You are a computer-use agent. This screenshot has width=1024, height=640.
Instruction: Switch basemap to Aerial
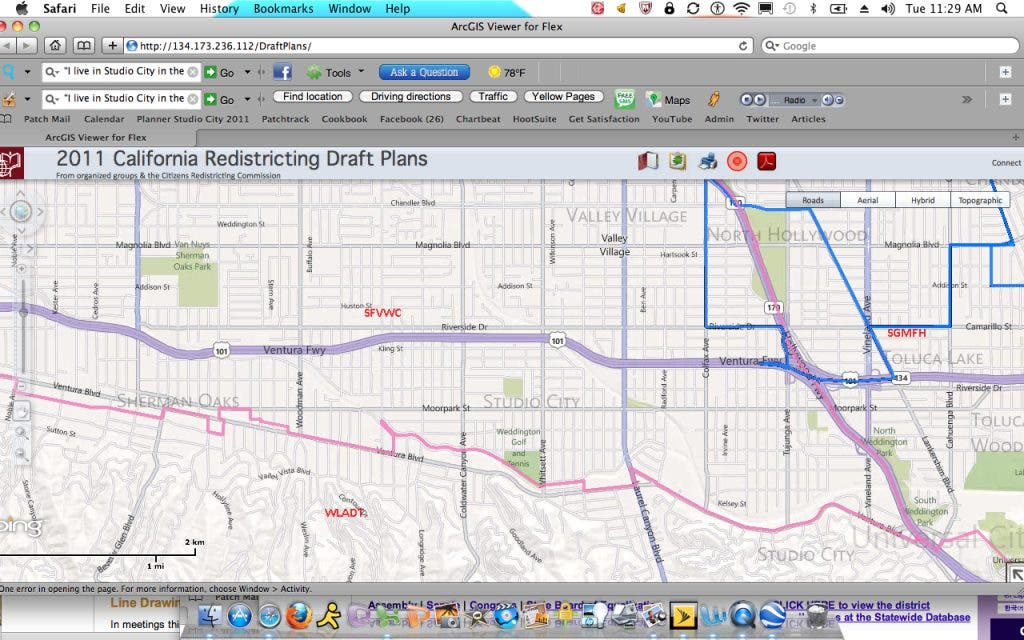coord(867,200)
